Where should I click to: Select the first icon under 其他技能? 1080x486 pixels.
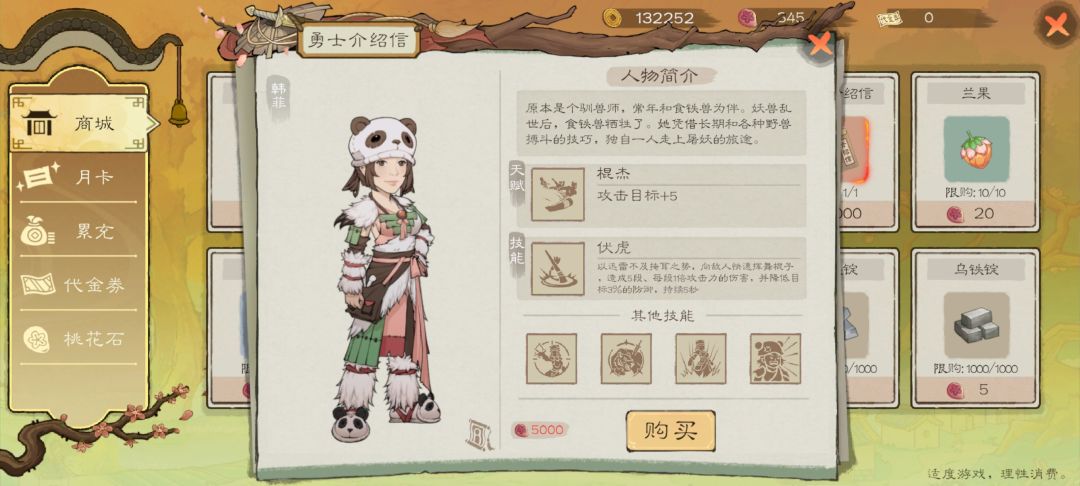pos(552,359)
